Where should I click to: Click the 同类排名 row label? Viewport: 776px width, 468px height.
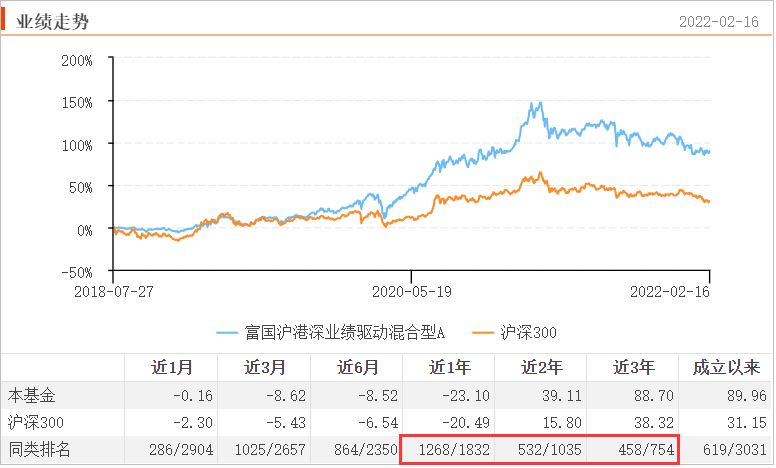coord(39,449)
